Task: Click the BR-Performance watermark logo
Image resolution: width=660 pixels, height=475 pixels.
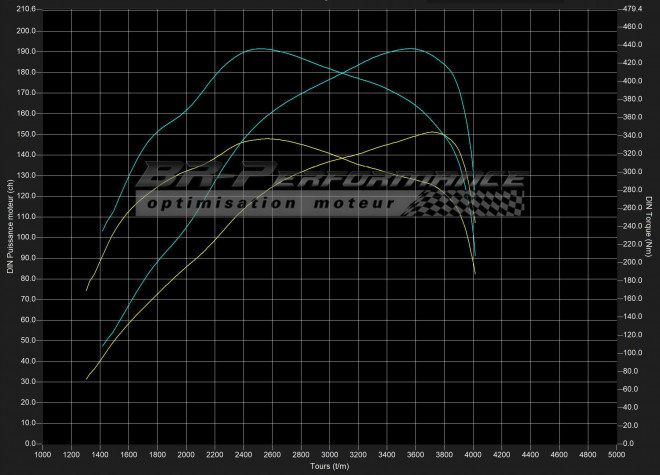Action: coord(330,180)
